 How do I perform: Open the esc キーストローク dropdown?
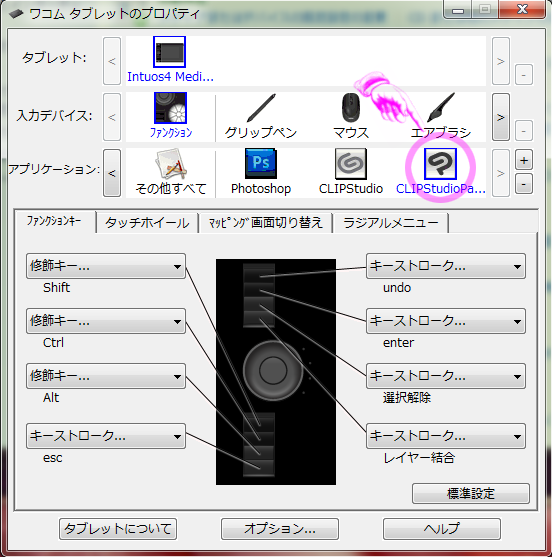[106, 436]
